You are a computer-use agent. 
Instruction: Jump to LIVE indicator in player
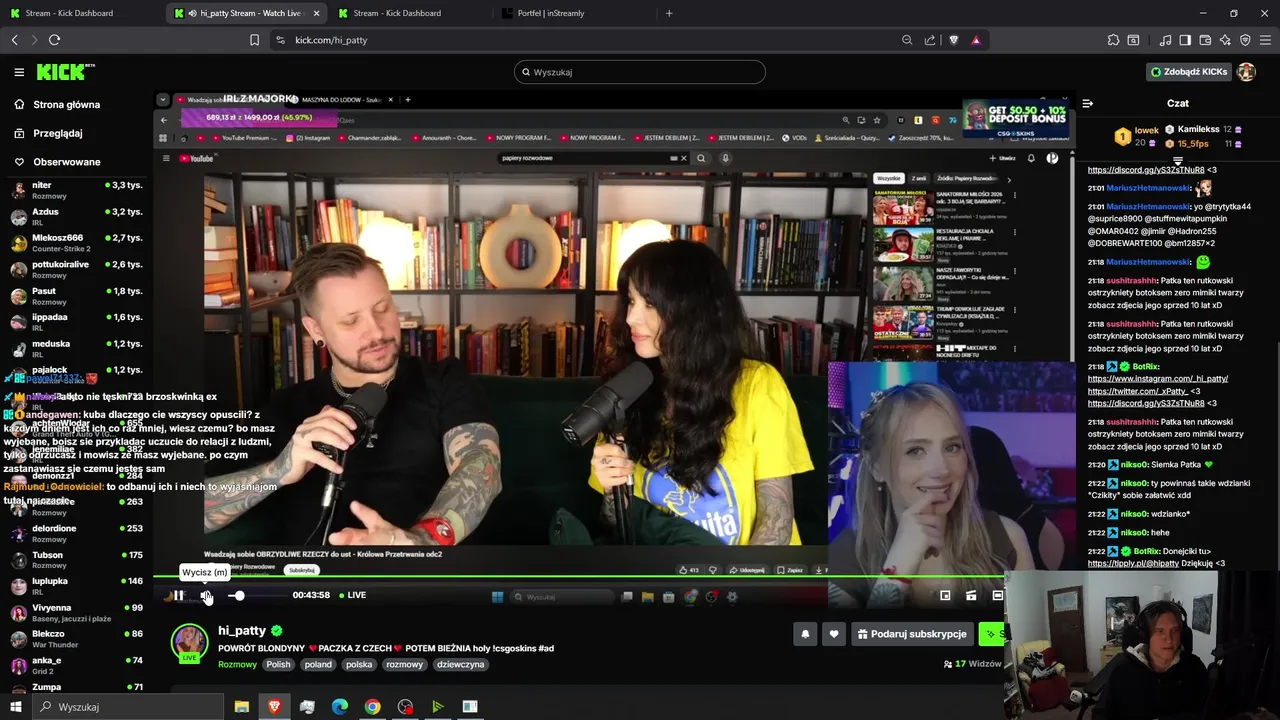pos(352,595)
